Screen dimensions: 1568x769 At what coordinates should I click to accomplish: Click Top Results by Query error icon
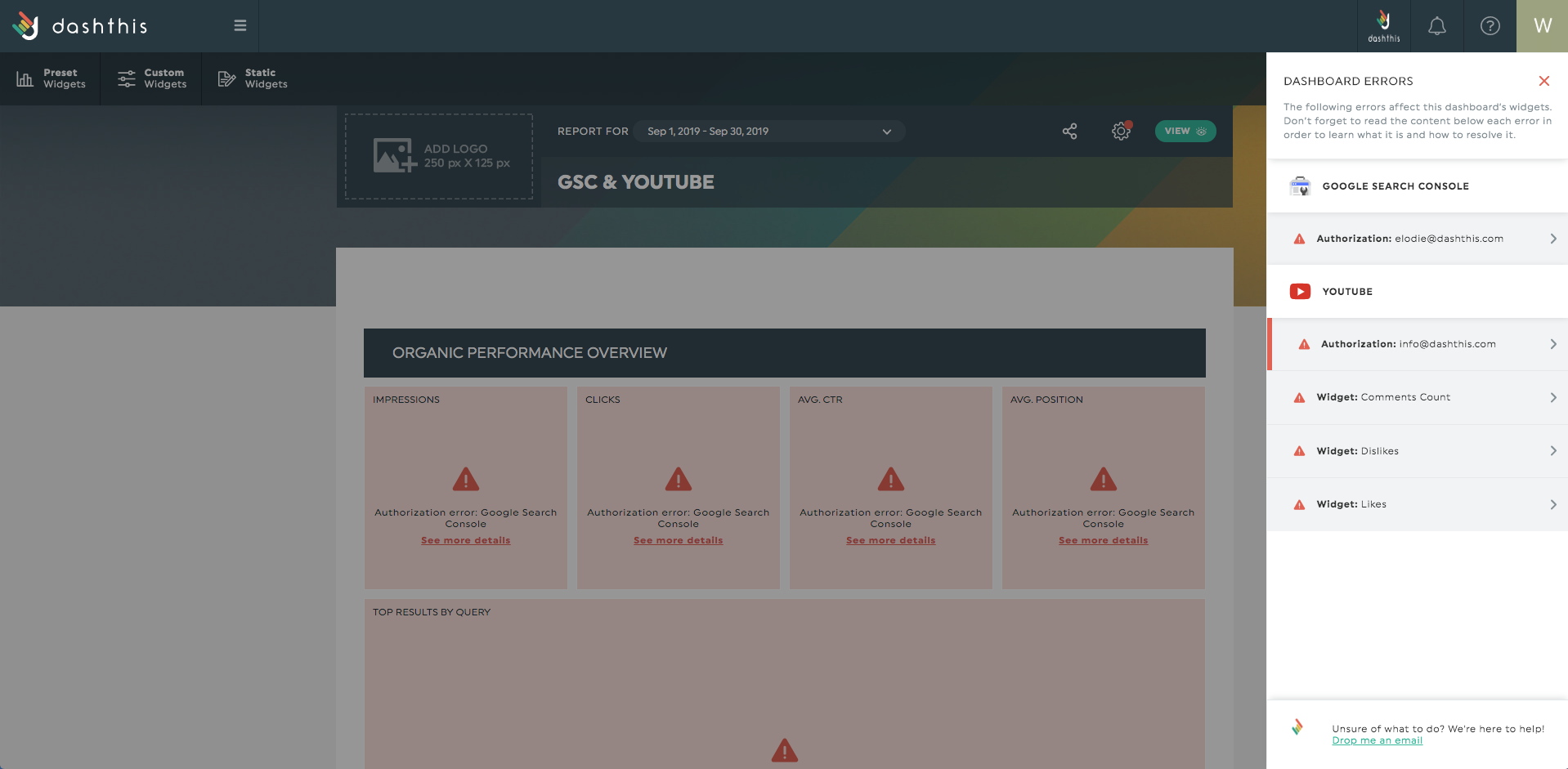tap(785, 750)
